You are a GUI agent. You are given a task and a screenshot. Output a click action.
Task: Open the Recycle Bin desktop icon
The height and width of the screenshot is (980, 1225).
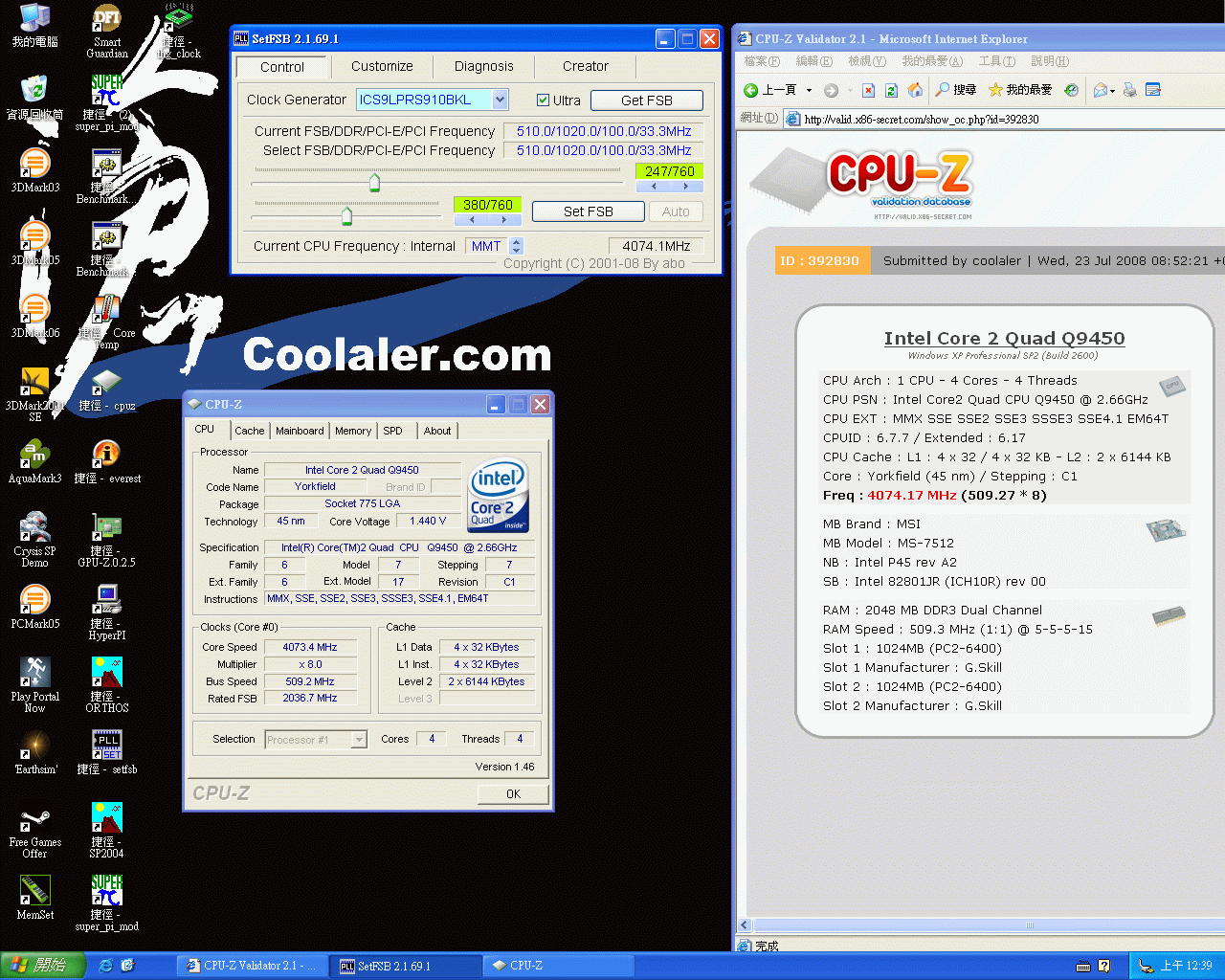tap(35, 98)
